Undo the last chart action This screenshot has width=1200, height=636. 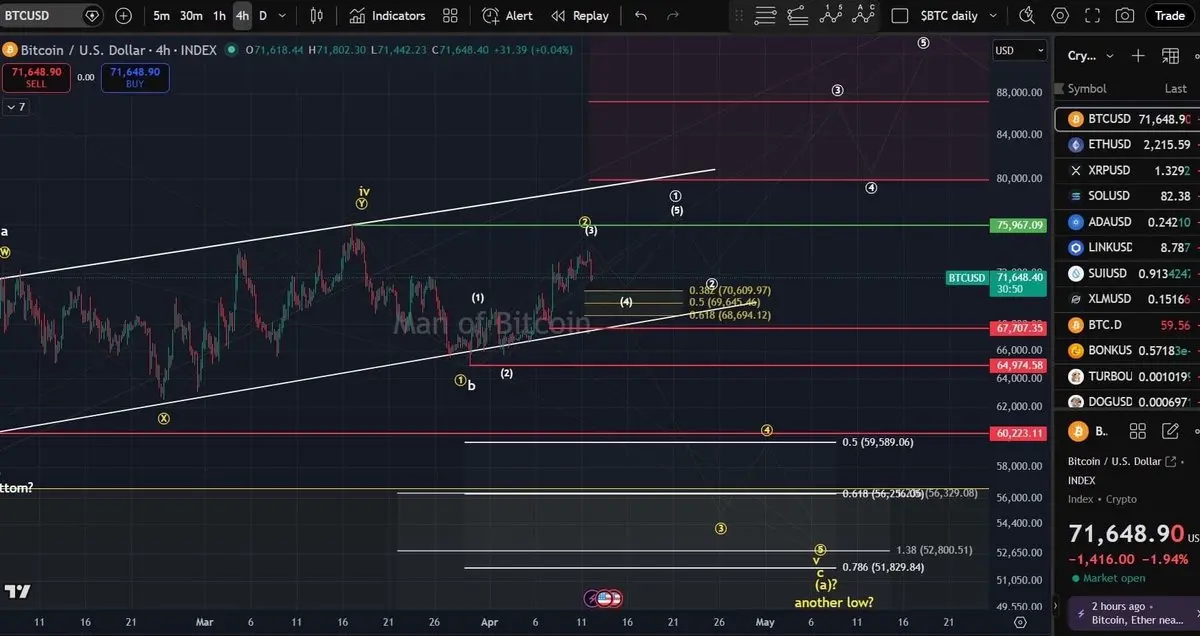[x=641, y=16]
